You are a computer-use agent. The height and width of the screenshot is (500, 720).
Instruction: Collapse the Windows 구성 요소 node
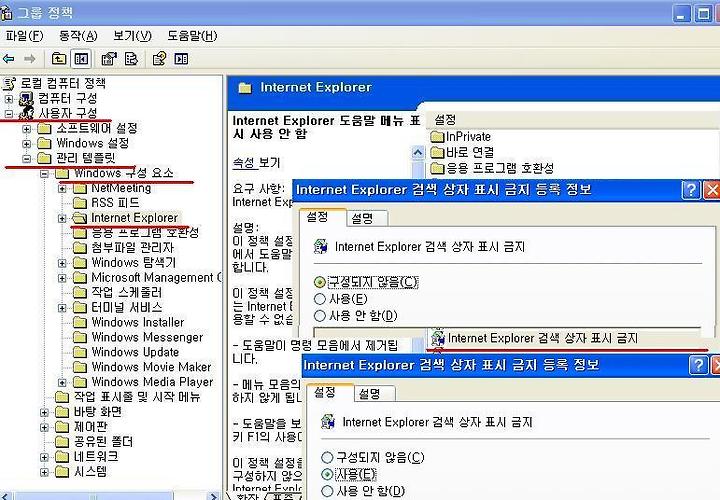click(44, 174)
